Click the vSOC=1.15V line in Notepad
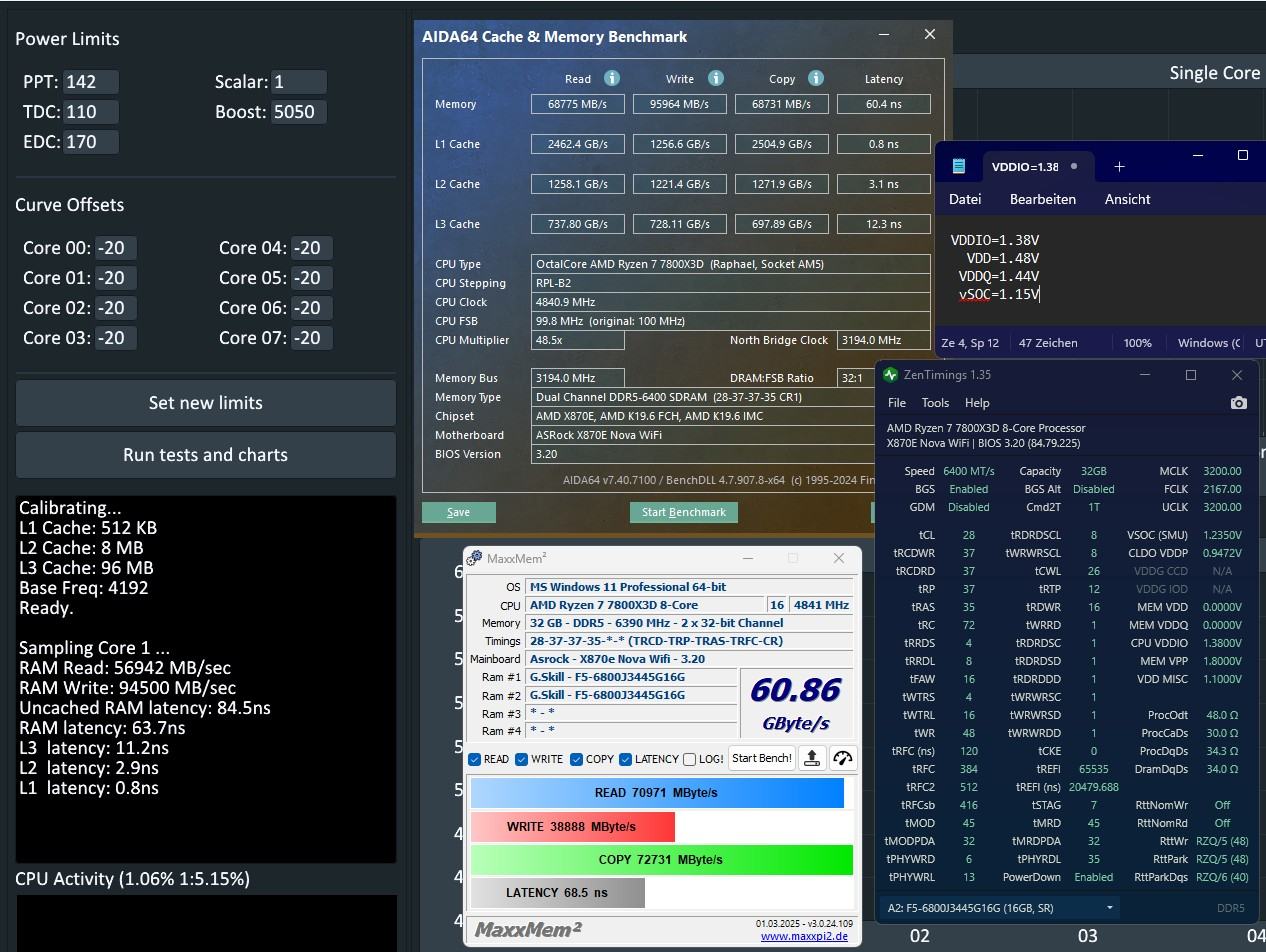Image resolution: width=1266 pixels, height=952 pixels. pyautogui.click(x=999, y=294)
